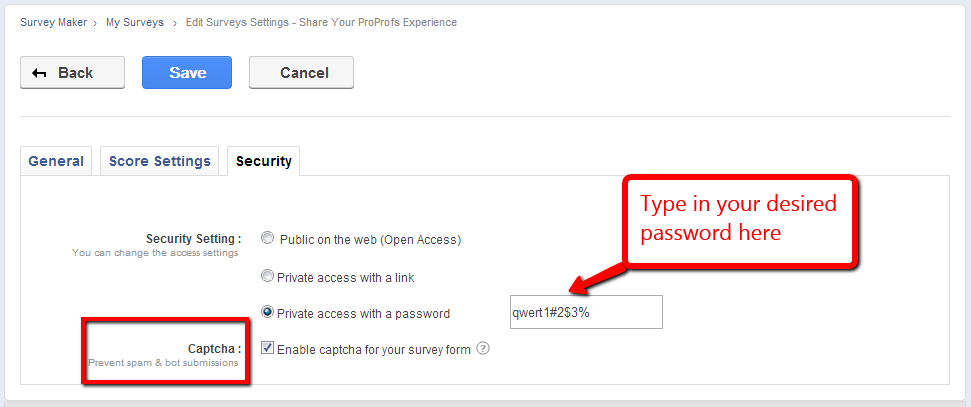971x407 pixels.
Task: Select Public on the web option
Action: tap(267, 239)
